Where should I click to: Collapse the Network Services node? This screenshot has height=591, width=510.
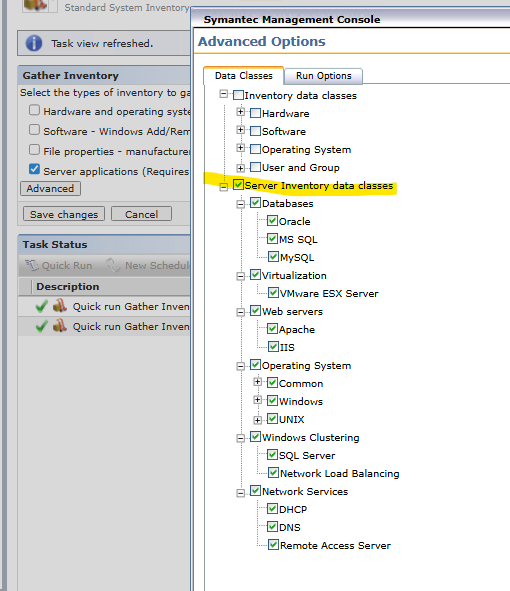click(240, 493)
